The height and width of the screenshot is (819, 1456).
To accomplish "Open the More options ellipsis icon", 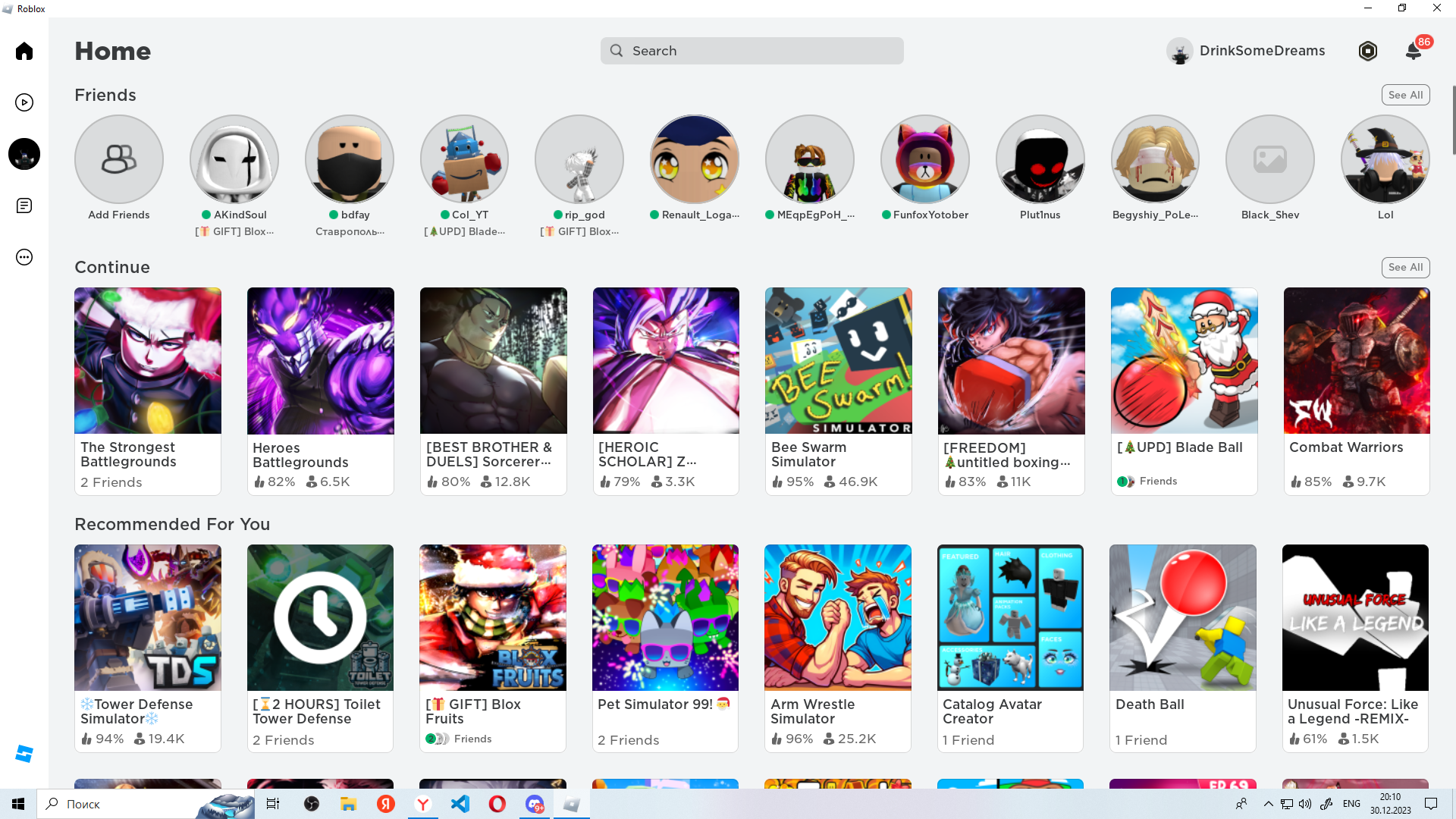I will tap(24, 257).
